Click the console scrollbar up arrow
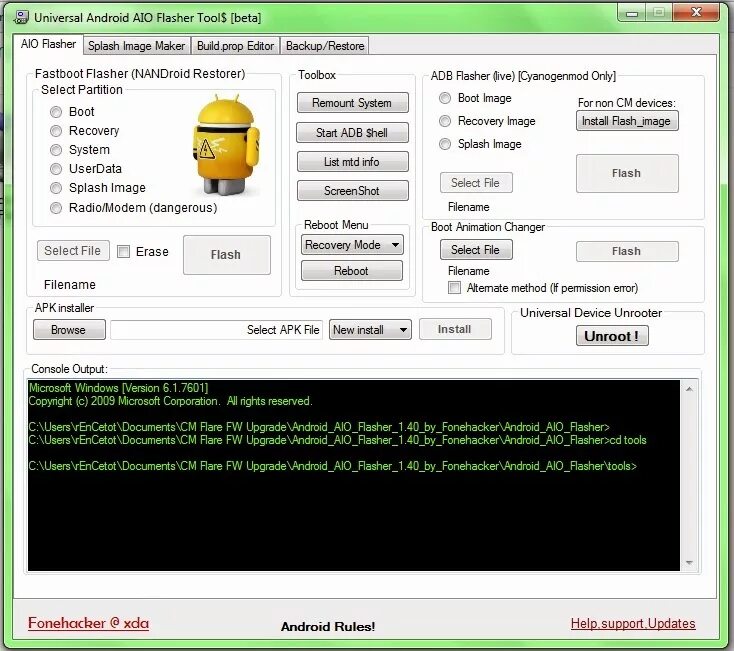Viewport: 734px width, 651px height. [689, 388]
